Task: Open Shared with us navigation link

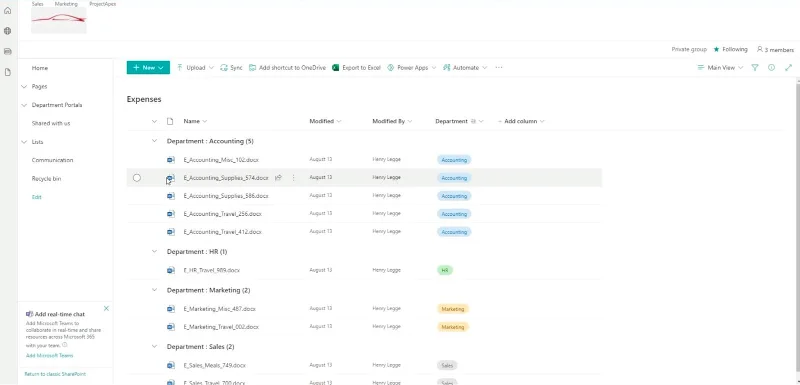Action: (51, 123)
